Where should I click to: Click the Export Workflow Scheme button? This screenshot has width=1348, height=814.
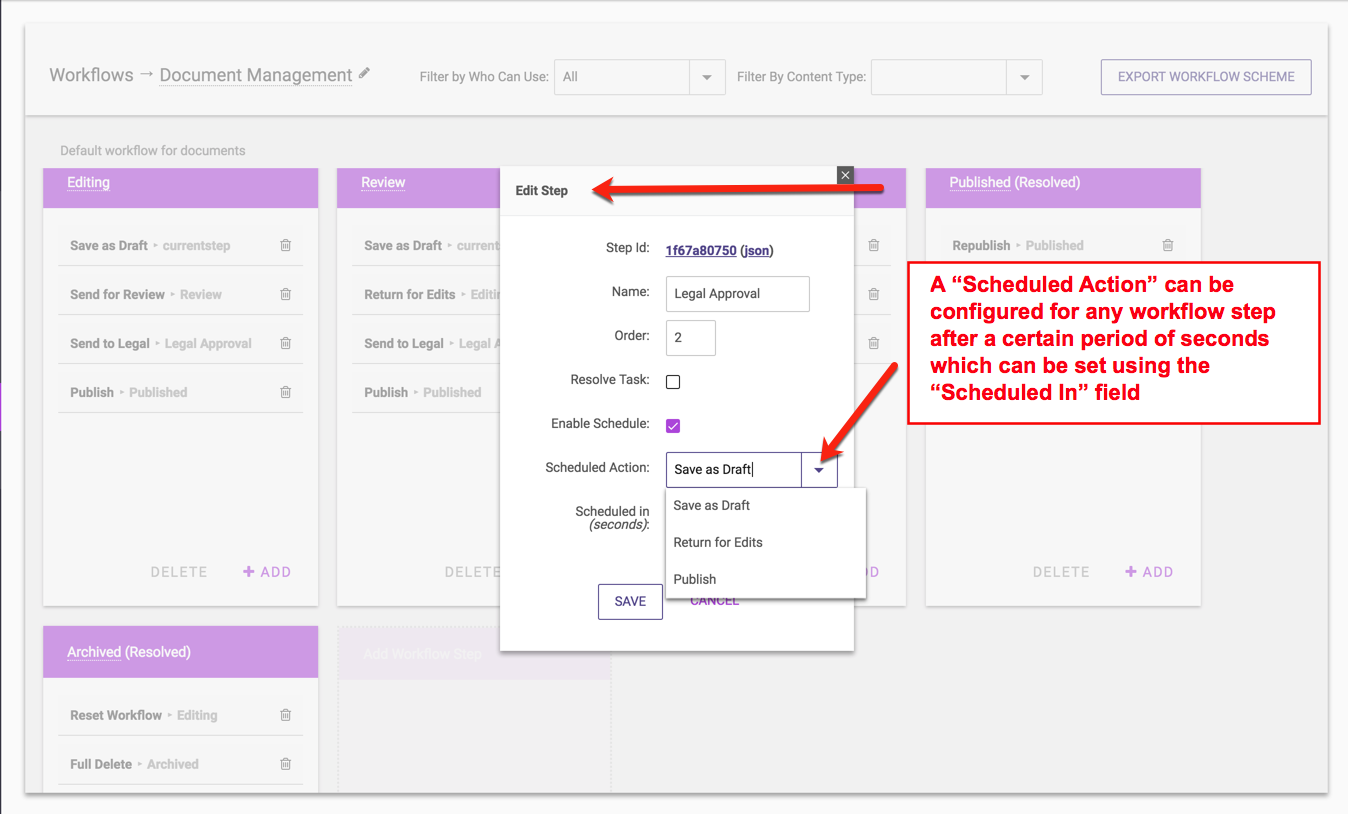pos(1205,77)
